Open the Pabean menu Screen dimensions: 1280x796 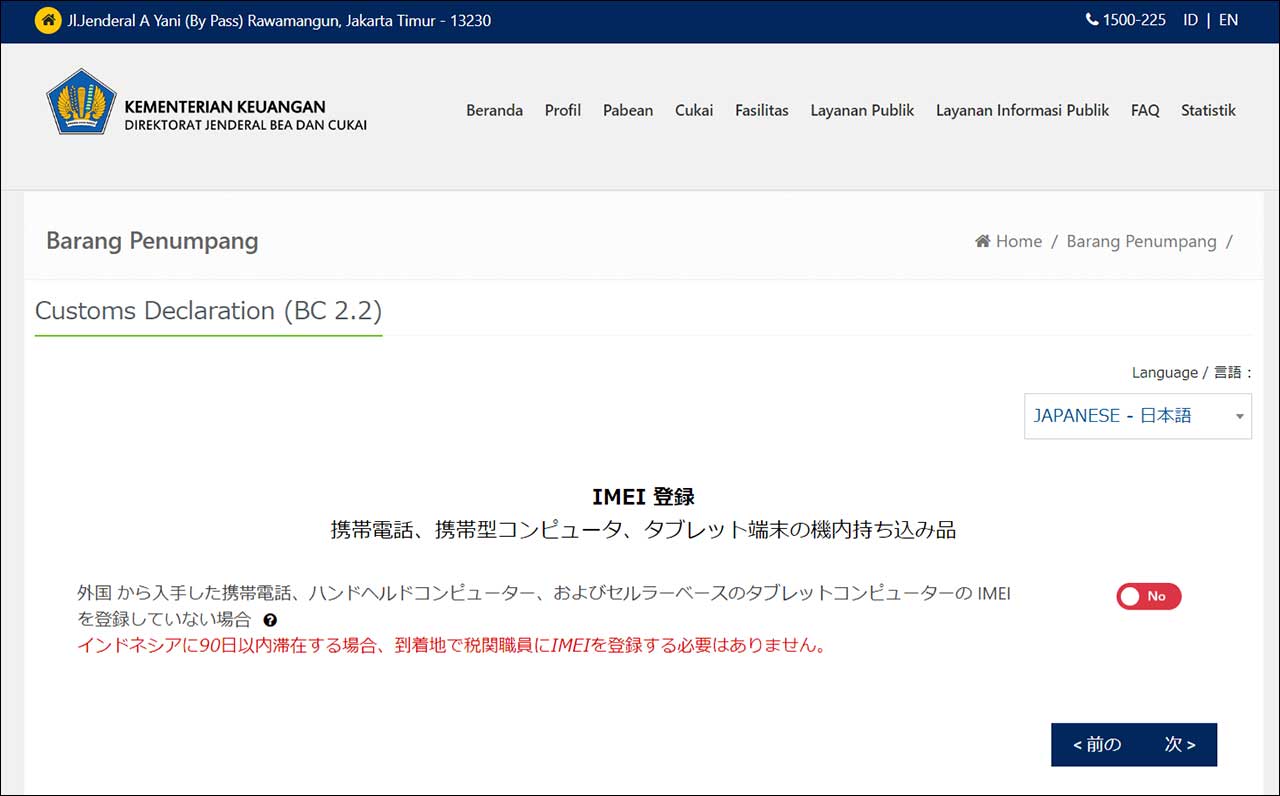(x=628, y=111)
